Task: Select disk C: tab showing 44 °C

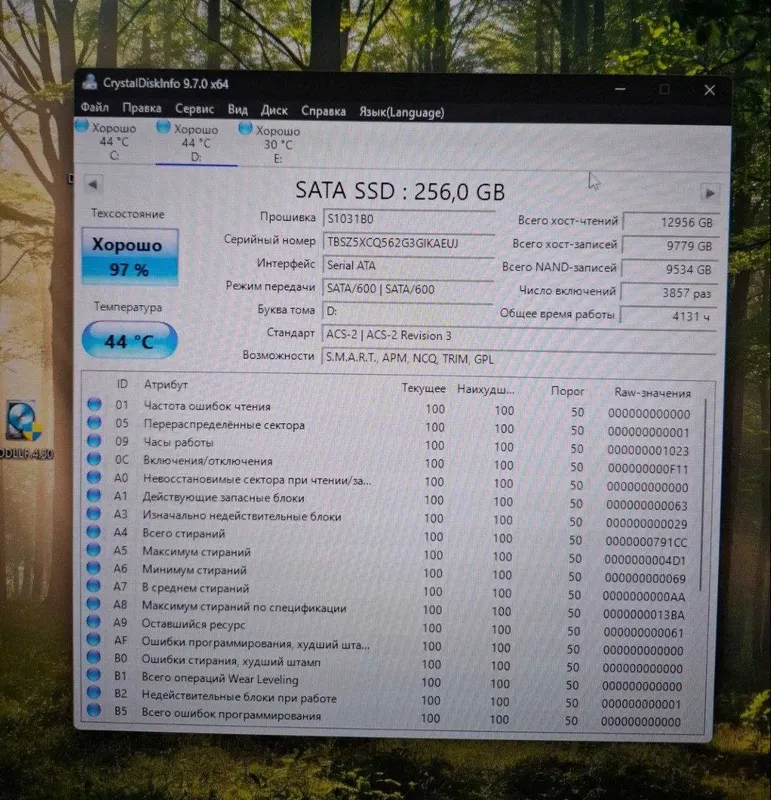Action: [113, 140]
